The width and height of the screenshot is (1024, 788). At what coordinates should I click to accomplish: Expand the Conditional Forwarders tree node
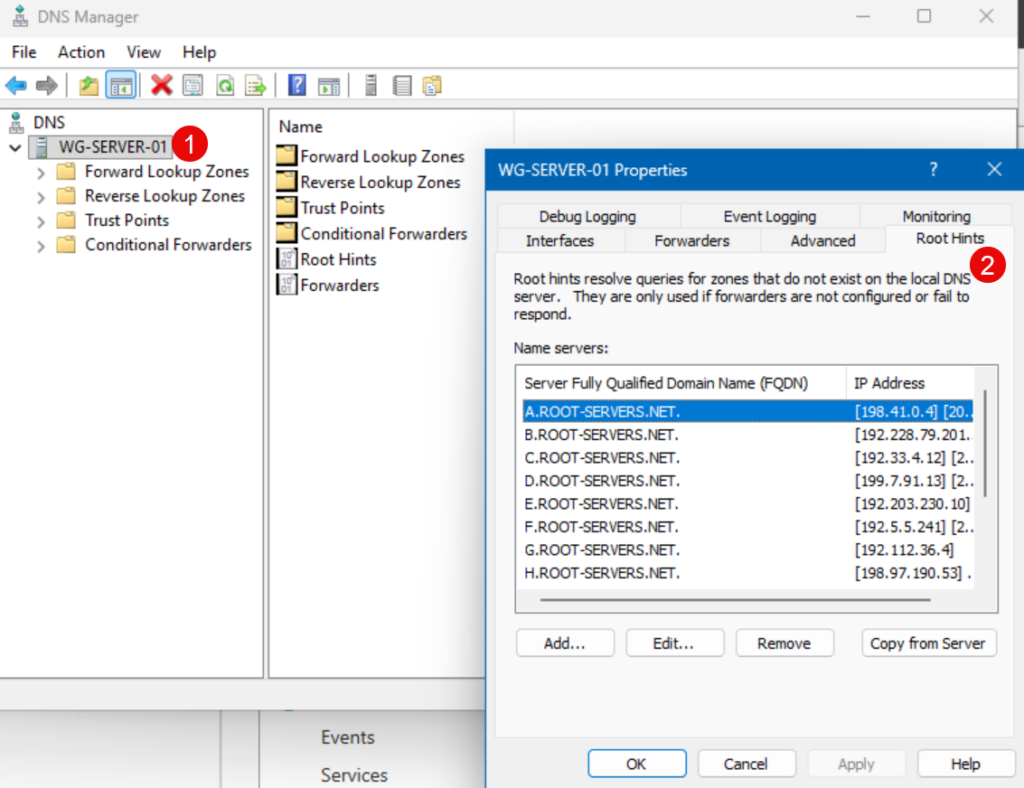41,245
